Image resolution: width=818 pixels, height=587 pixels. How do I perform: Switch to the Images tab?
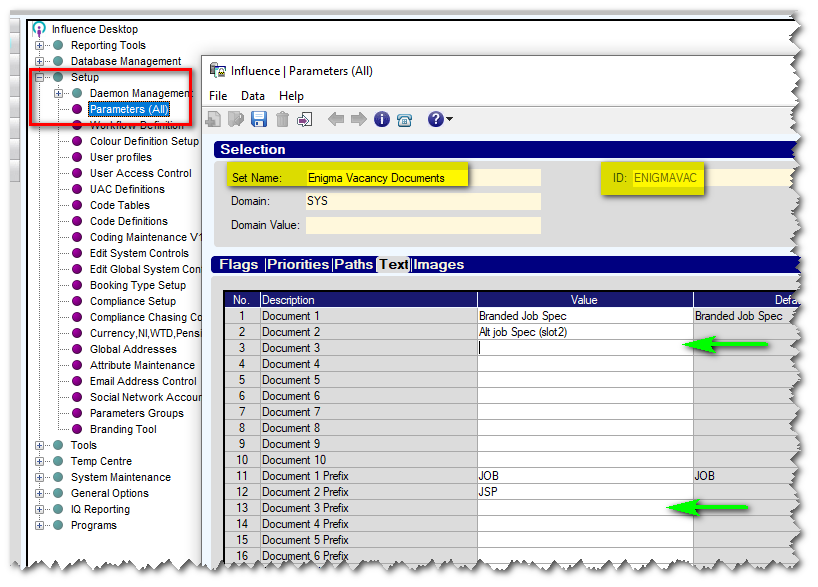(x=438, y=265)
